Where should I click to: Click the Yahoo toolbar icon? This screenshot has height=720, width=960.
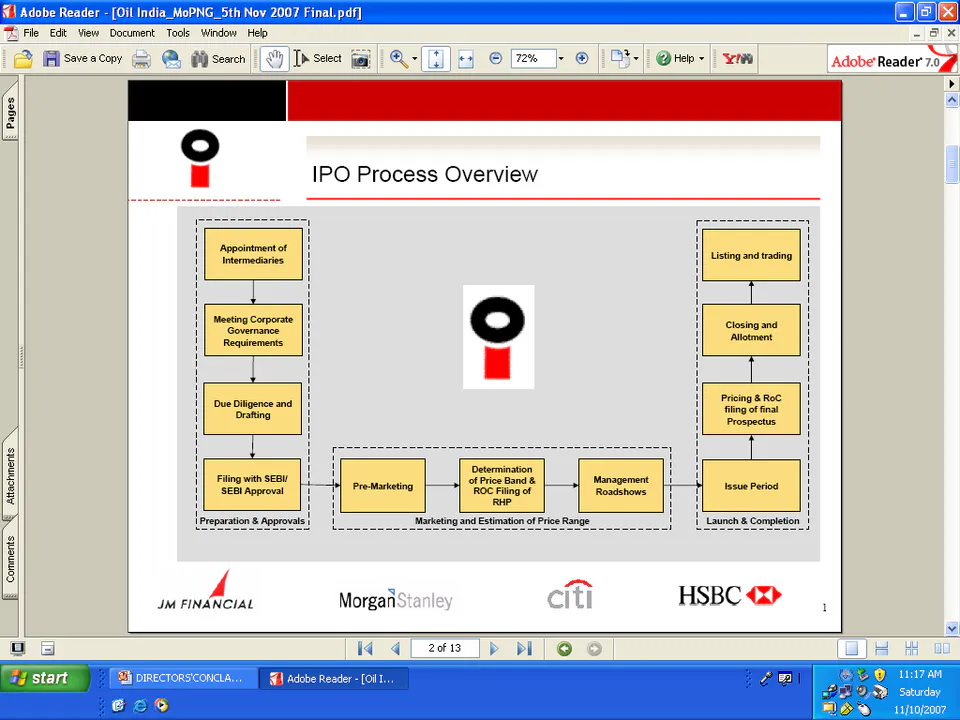737,59
